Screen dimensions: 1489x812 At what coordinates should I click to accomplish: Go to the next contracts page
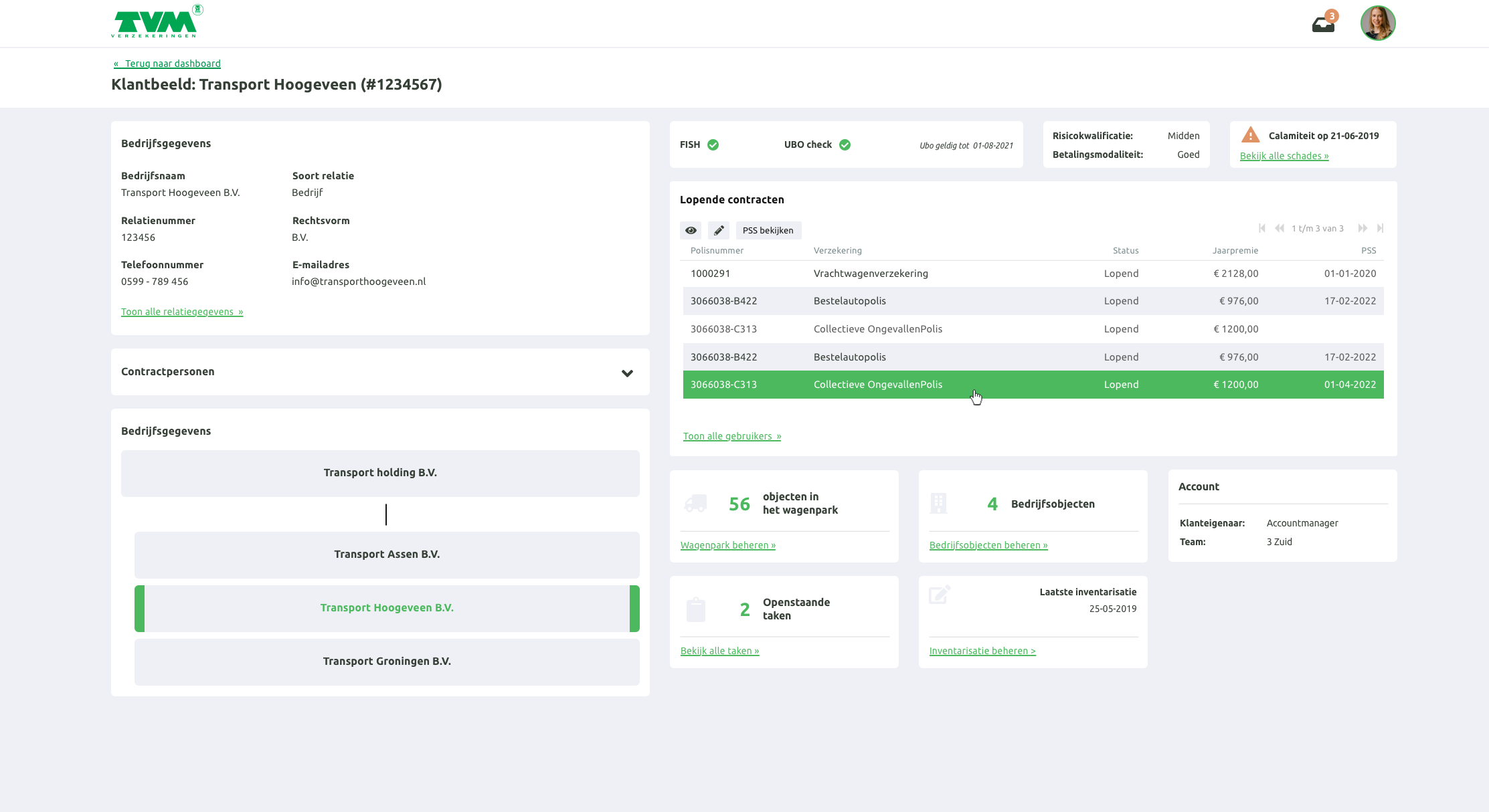[1362, 228]
